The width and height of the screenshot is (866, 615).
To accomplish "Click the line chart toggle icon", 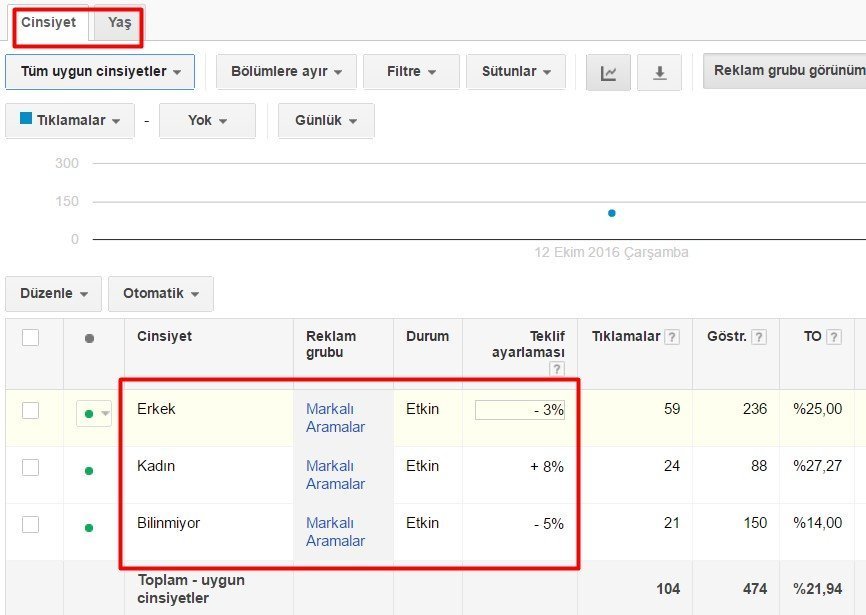I will pos(608,73).
